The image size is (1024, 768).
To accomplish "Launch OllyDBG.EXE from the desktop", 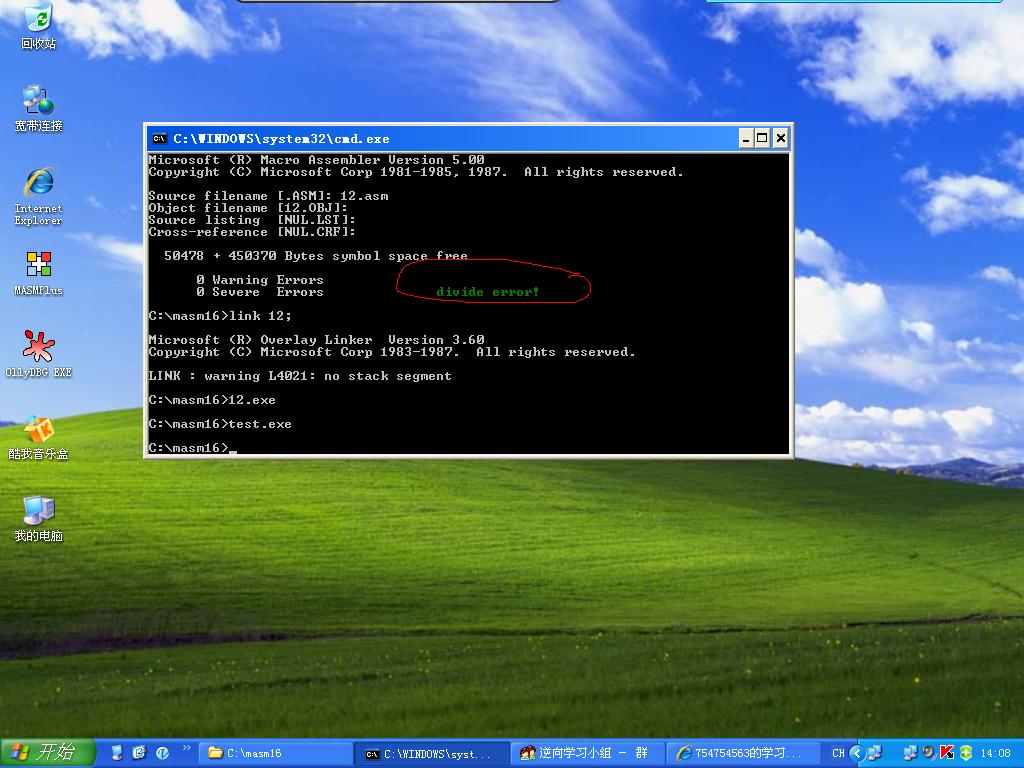I will coord(39,355).
